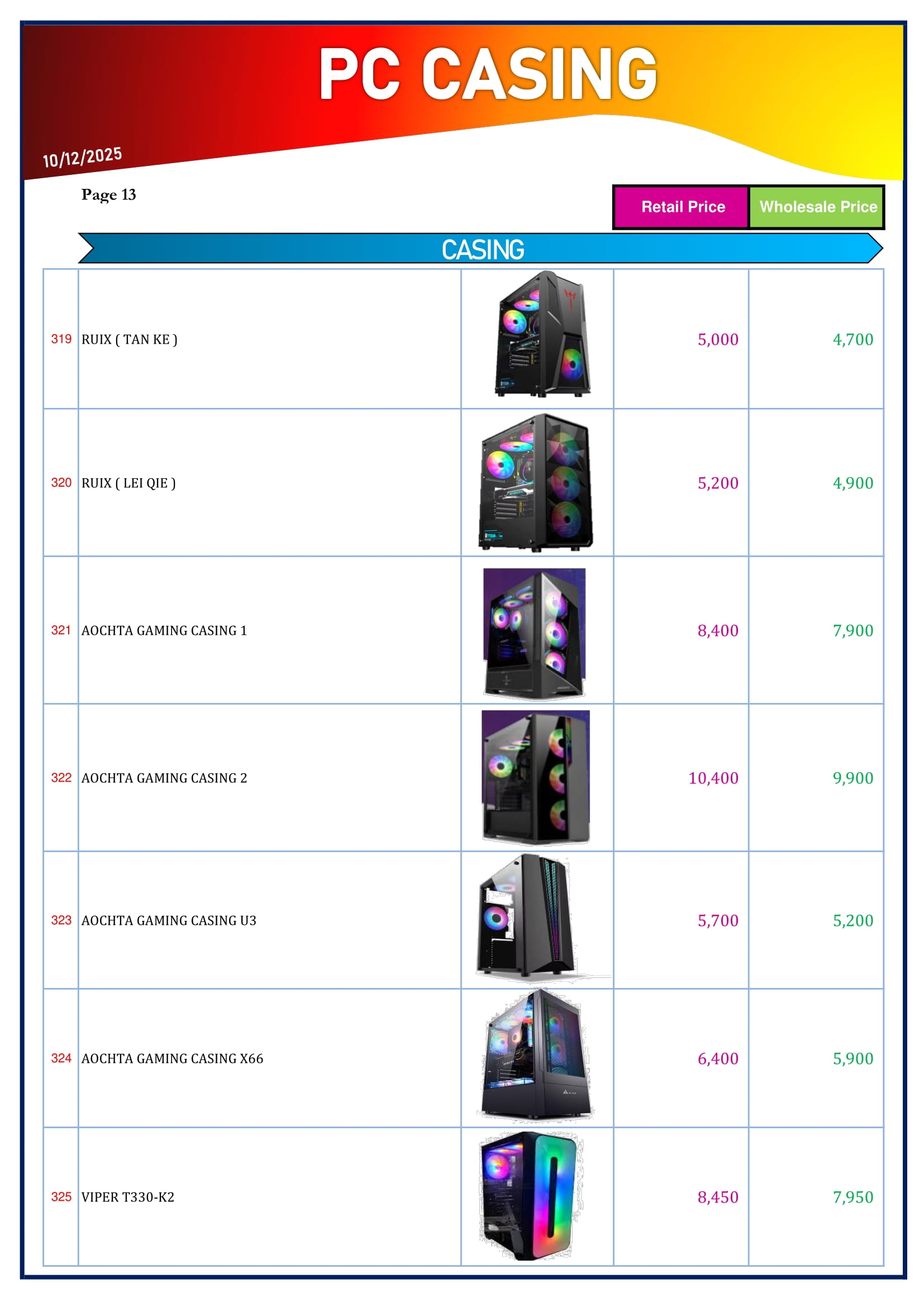Click the blue CASING section banner
The width and height of the screenshot is (924, 1307).
tap(483, 249)
